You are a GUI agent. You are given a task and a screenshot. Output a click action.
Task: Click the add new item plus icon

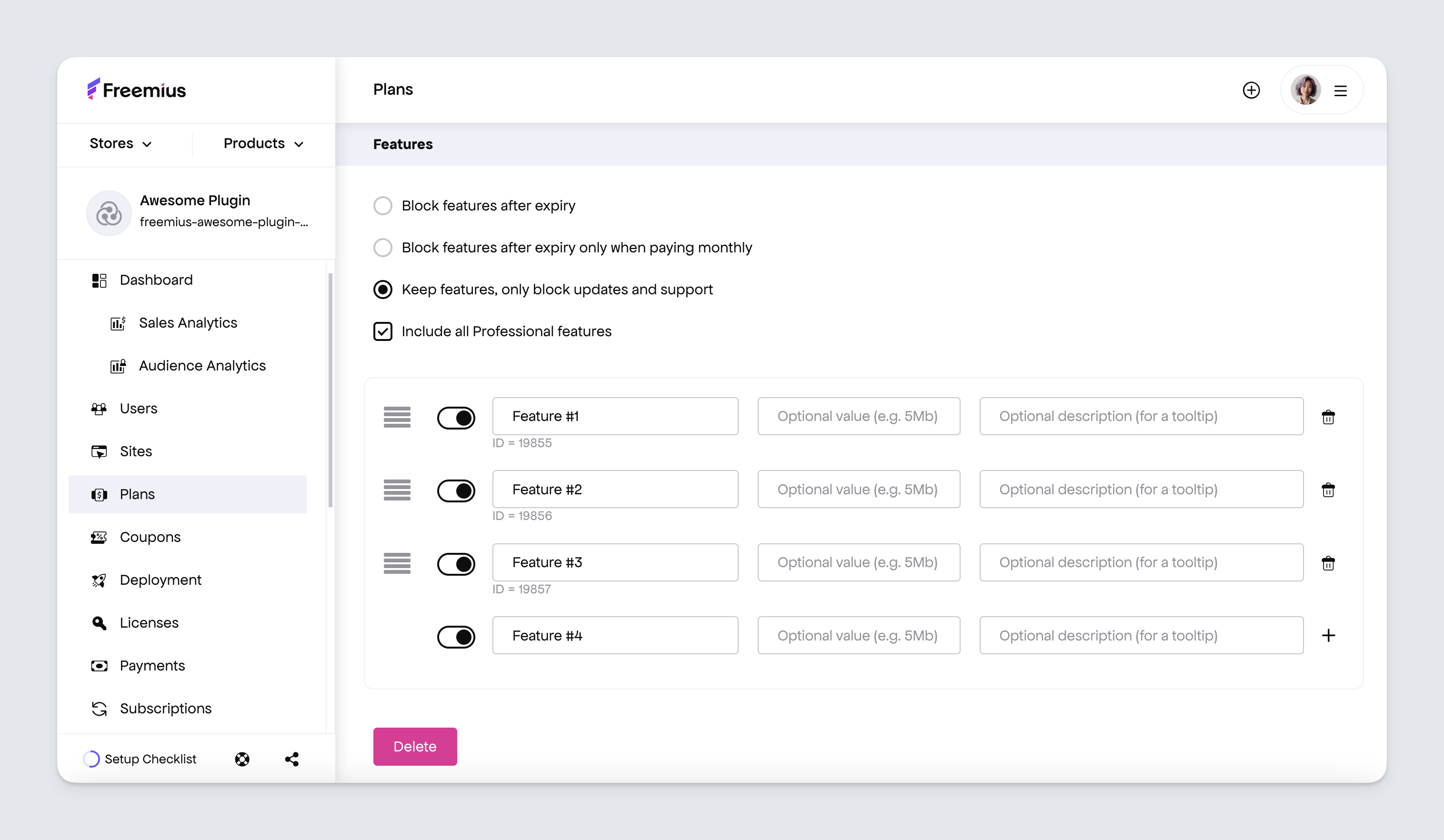[x=1330, y=635]
